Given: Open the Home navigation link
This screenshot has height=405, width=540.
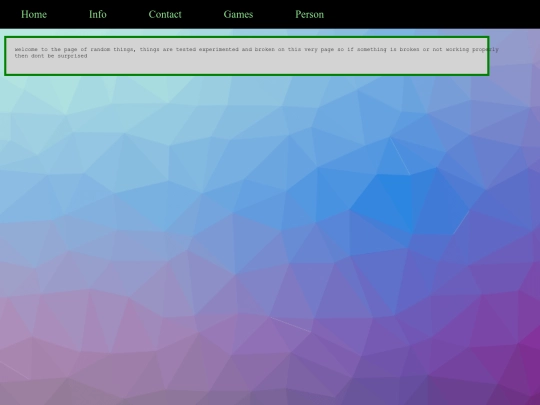Looking at the screenshot, I should (x=34, y=14).
